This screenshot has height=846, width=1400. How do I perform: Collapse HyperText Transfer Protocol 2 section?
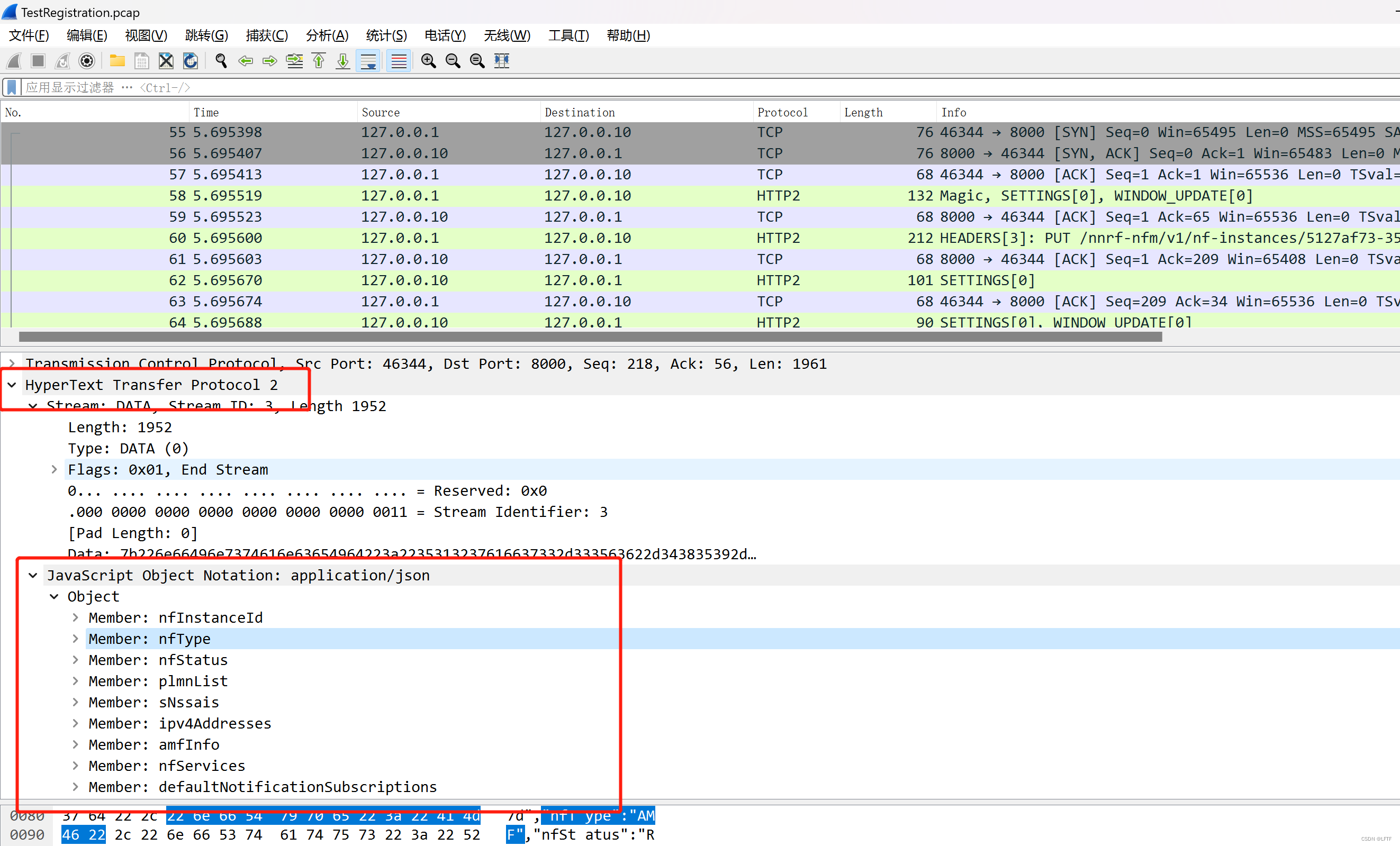coord(12,385)
